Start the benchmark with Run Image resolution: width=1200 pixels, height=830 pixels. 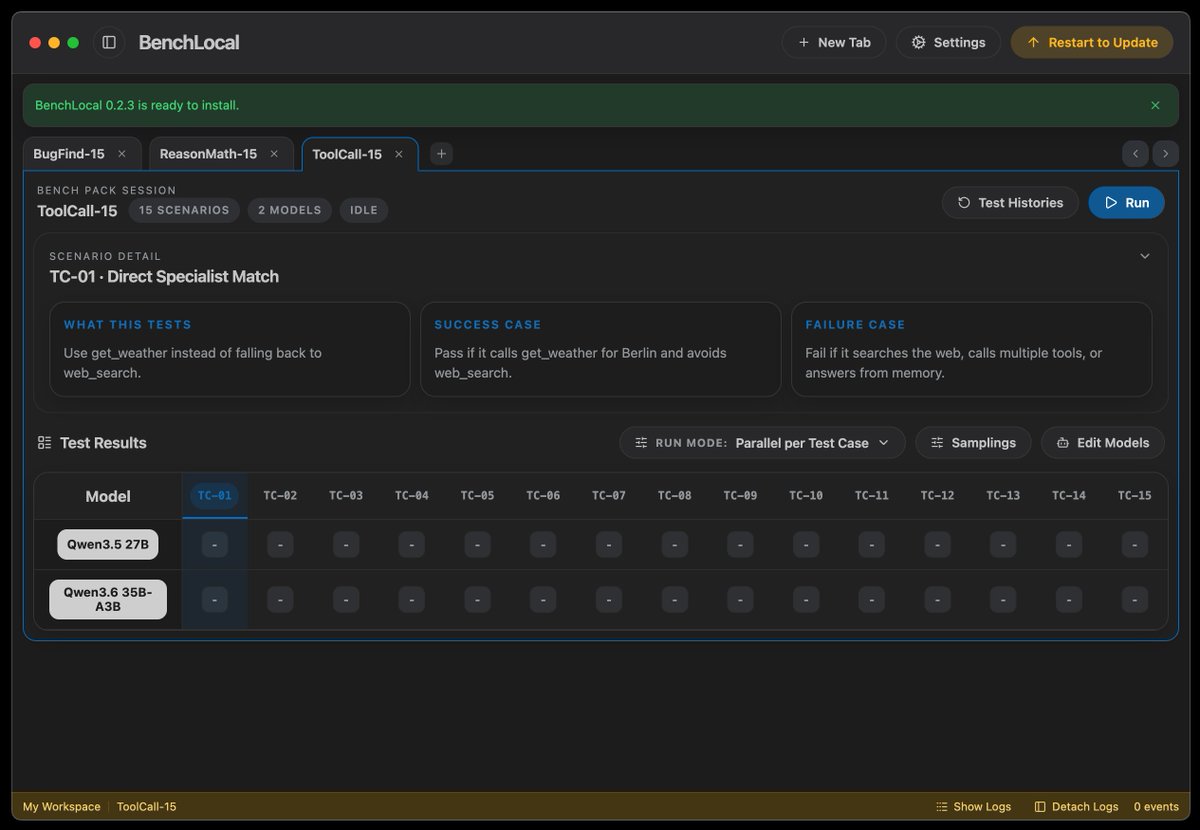coord(1126,202)
